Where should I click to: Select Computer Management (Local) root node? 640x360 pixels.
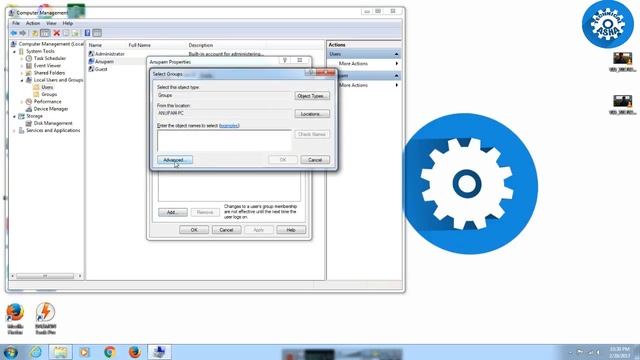click(51, 44)
